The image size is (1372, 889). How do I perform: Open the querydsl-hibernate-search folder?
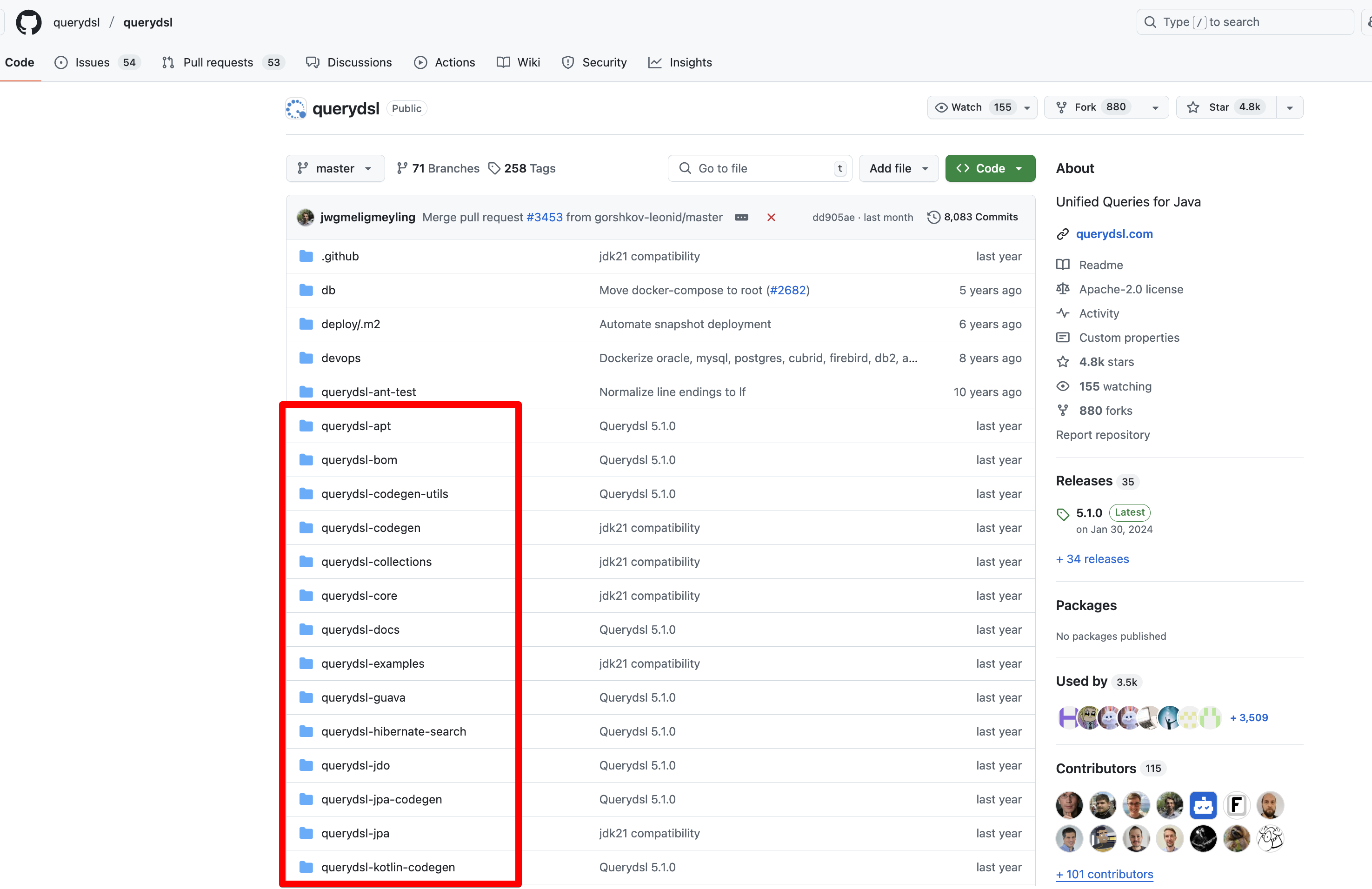pyautogui.click(x=393, y=731)
